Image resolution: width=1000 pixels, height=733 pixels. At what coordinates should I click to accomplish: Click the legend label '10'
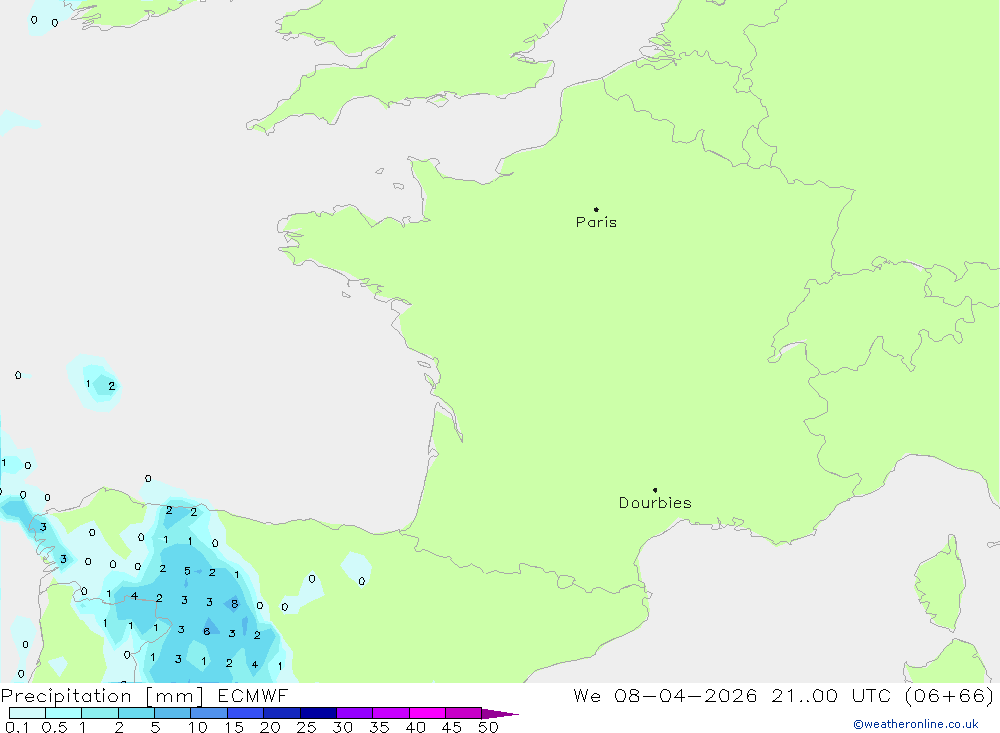click(x=198, y=727)
